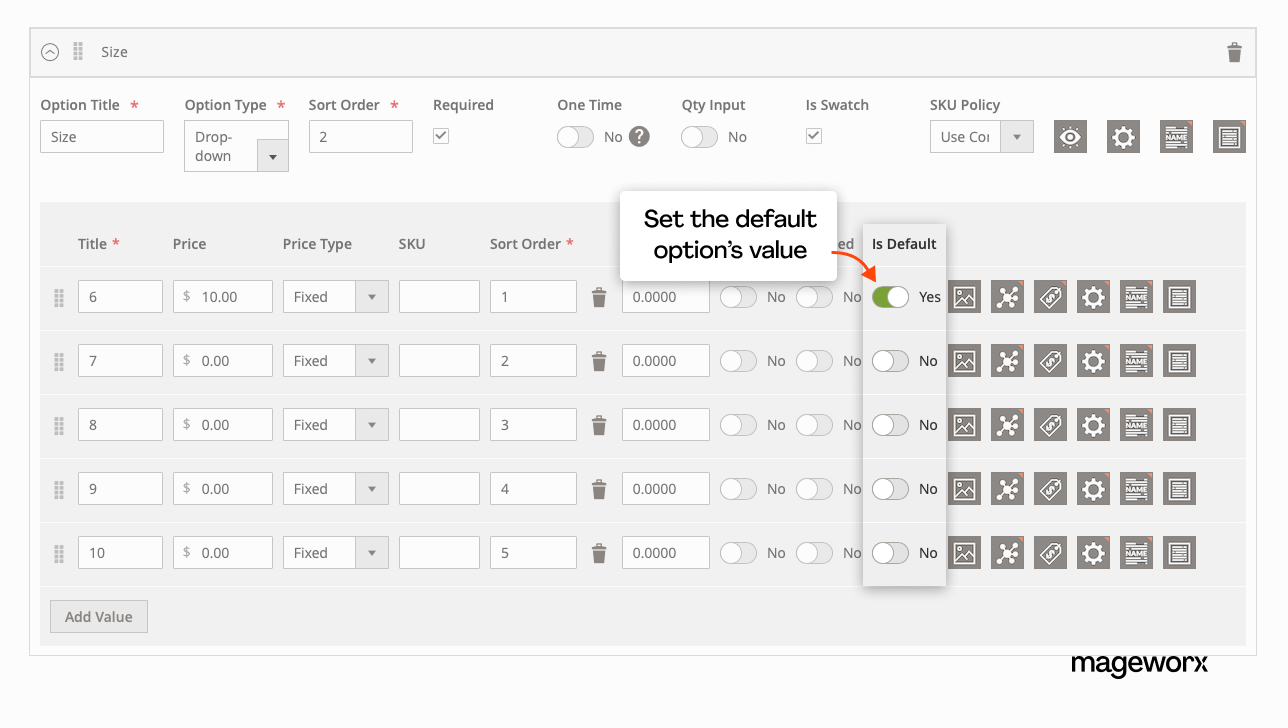Viewport: 1288px width, 728px height.
Task: Uncheck the Is Swatch checkbox
Action: coord(813,136)
